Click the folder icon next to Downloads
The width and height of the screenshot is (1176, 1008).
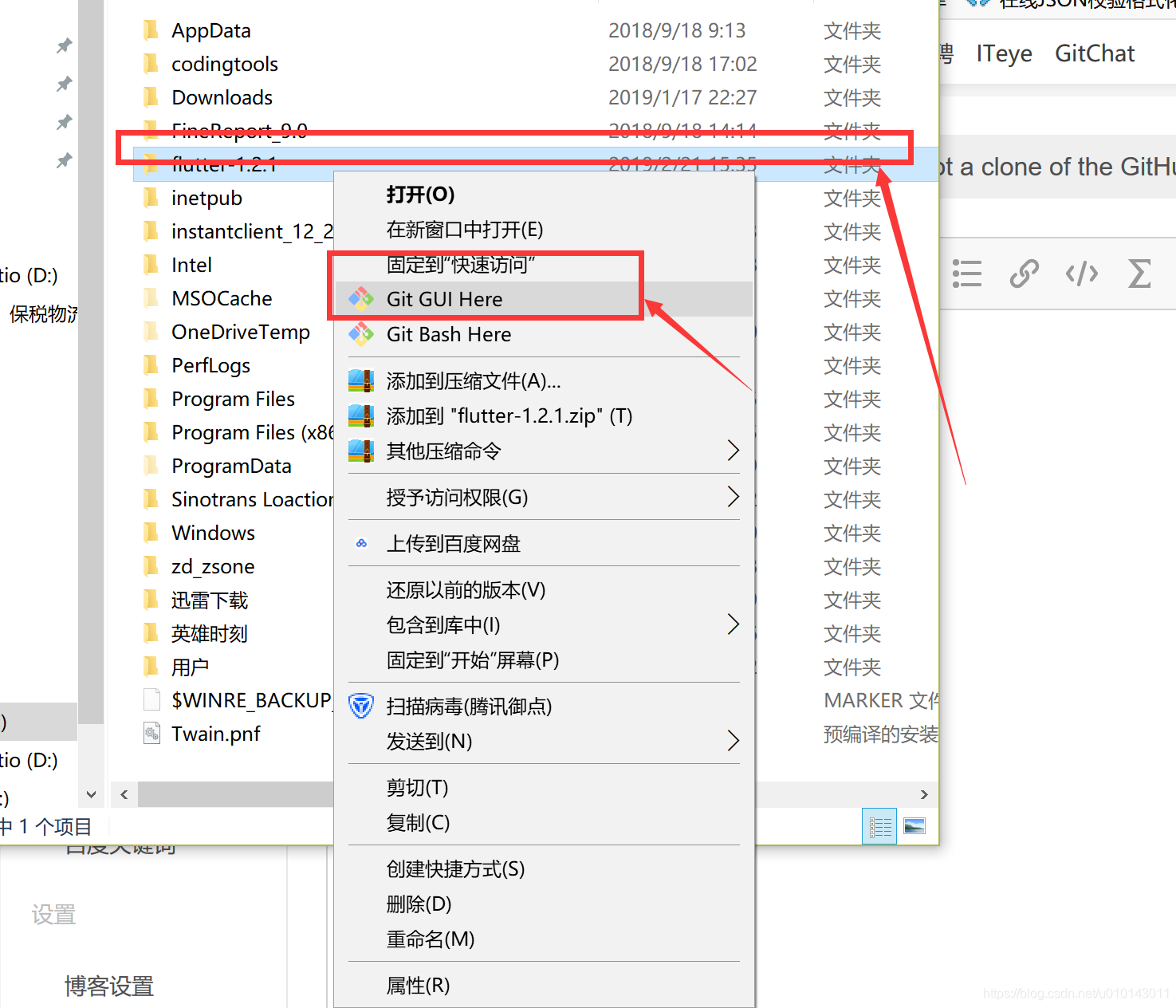(150, 97)
